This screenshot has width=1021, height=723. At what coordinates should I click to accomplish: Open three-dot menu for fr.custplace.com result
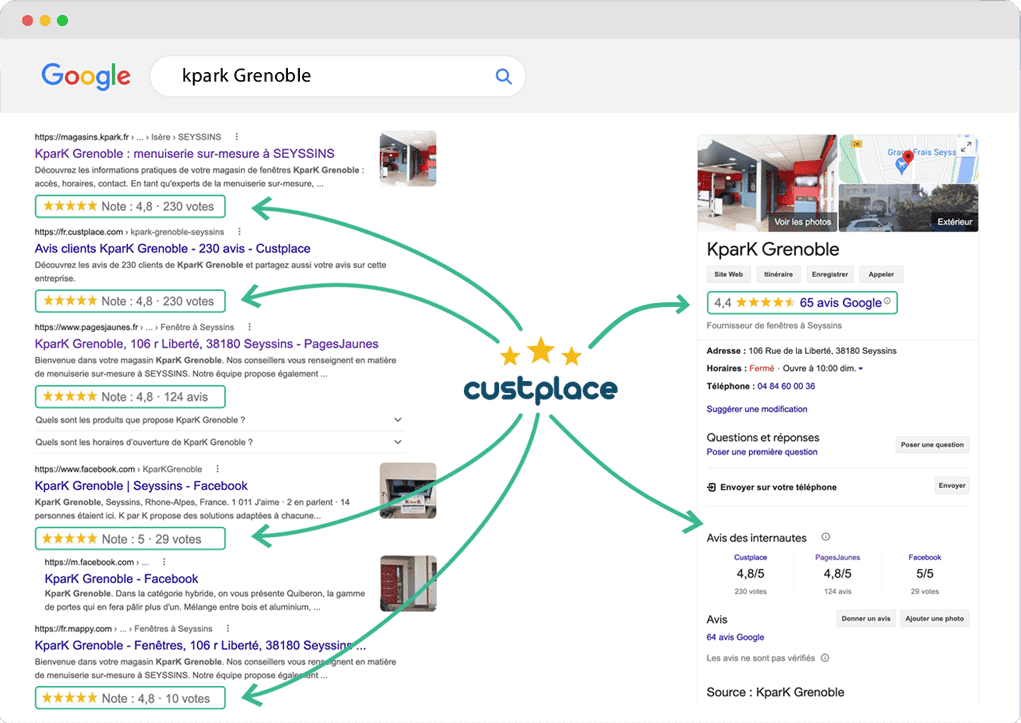point(237,232)
